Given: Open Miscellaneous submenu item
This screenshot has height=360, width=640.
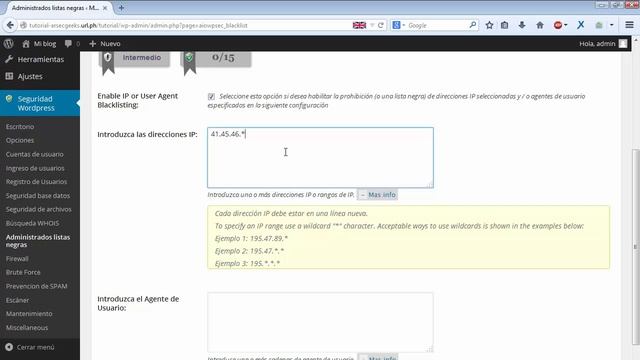Looking at the screenshot, I should (x=27, y=328).
